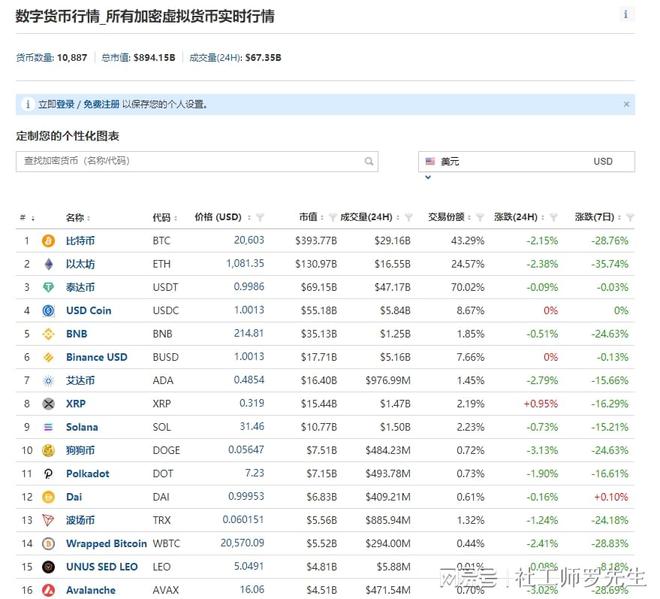This screenshot has height=599, width=660.
Task: Click the Wrapped Bitcoin logo icon
Action: point(48,544)
